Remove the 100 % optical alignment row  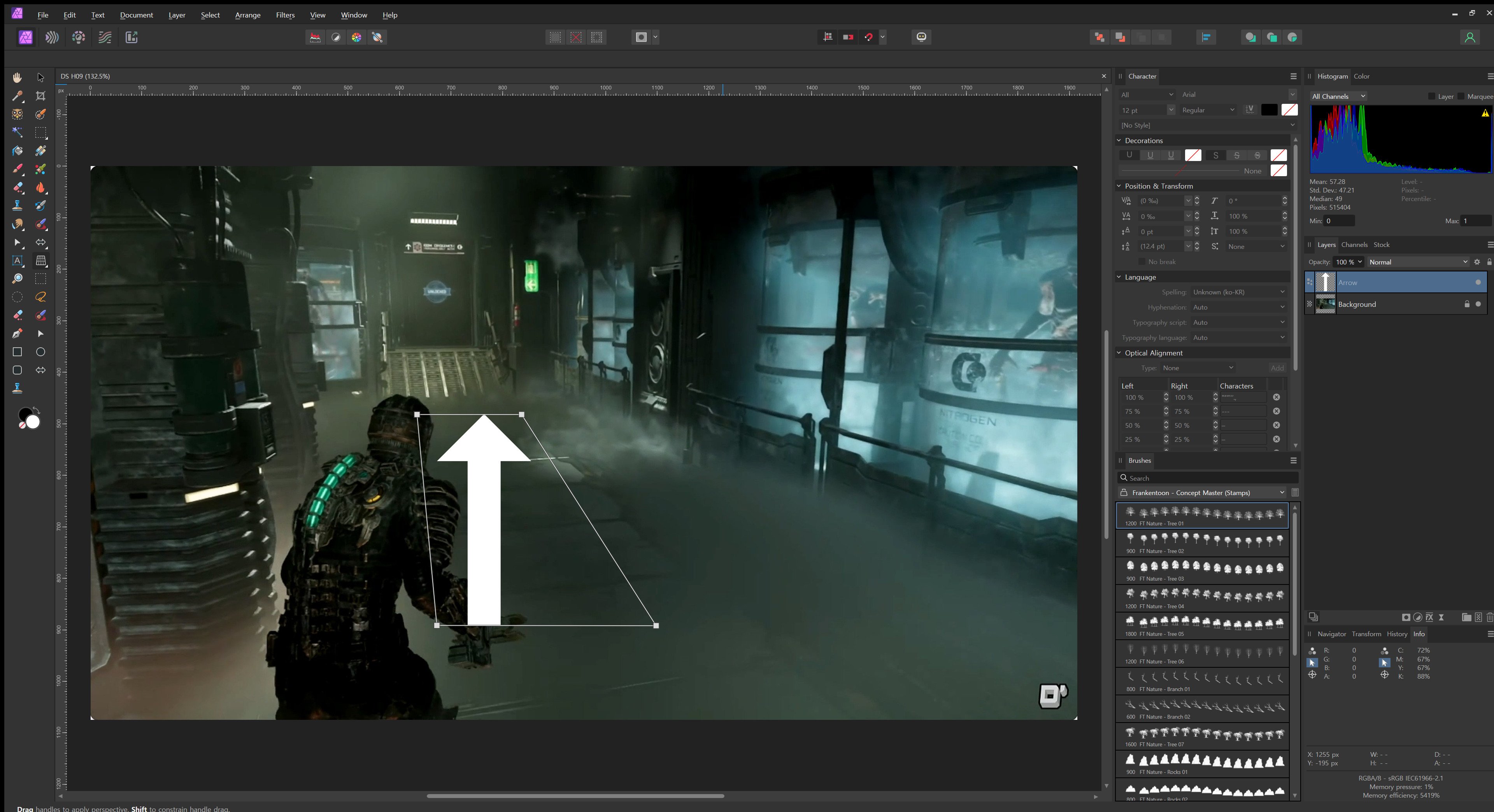(1277, 397)
